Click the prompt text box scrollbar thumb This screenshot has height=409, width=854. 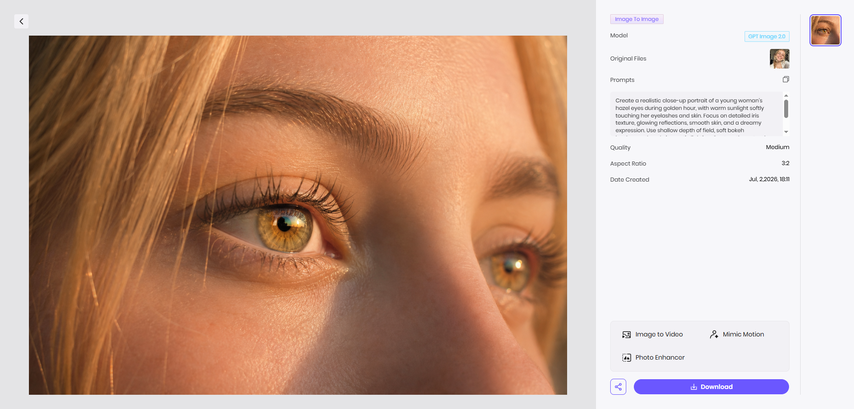coord(786,108)
